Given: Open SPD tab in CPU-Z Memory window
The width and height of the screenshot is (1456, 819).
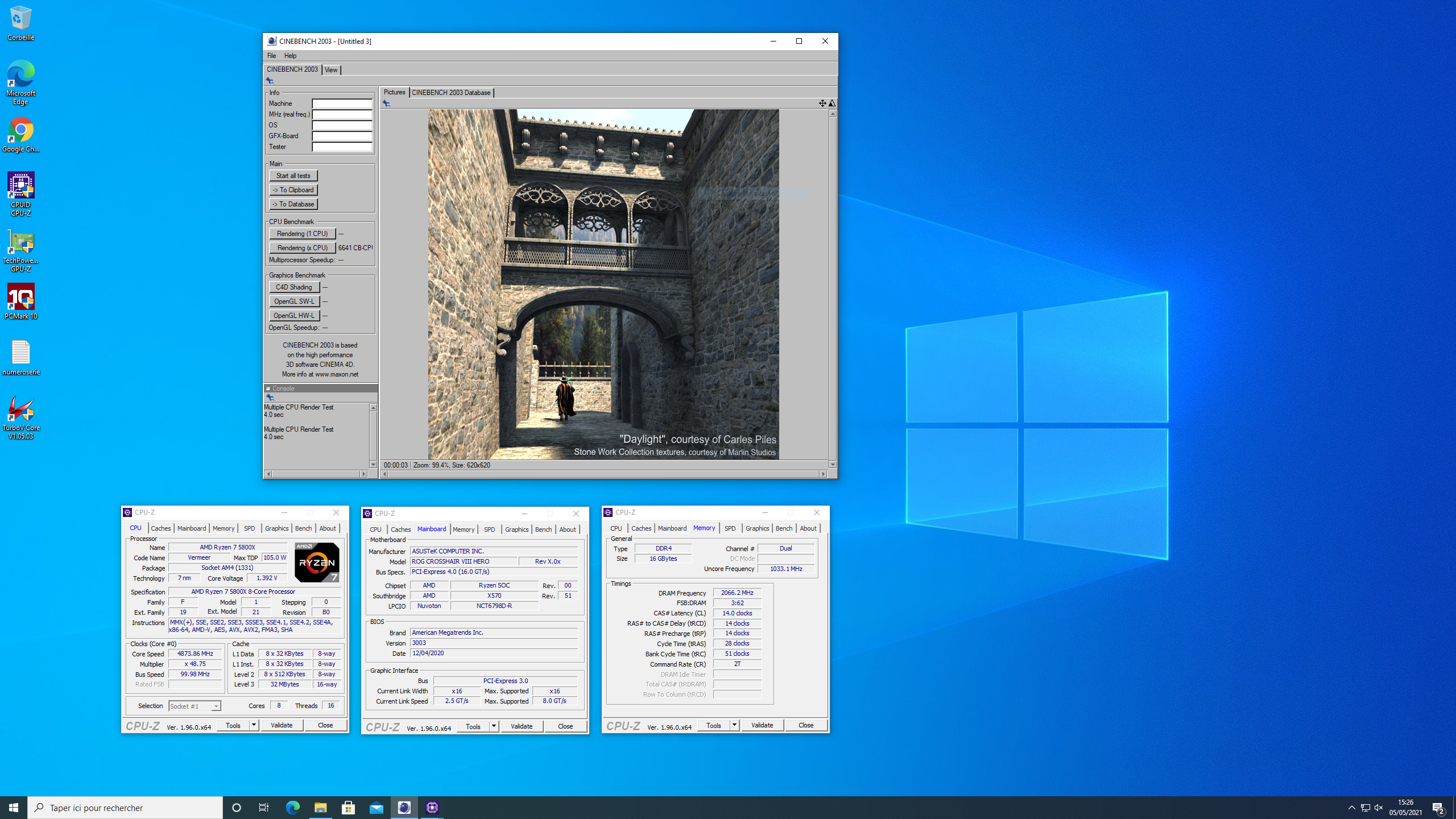Looking at the screenshot, I should (730, 528).
